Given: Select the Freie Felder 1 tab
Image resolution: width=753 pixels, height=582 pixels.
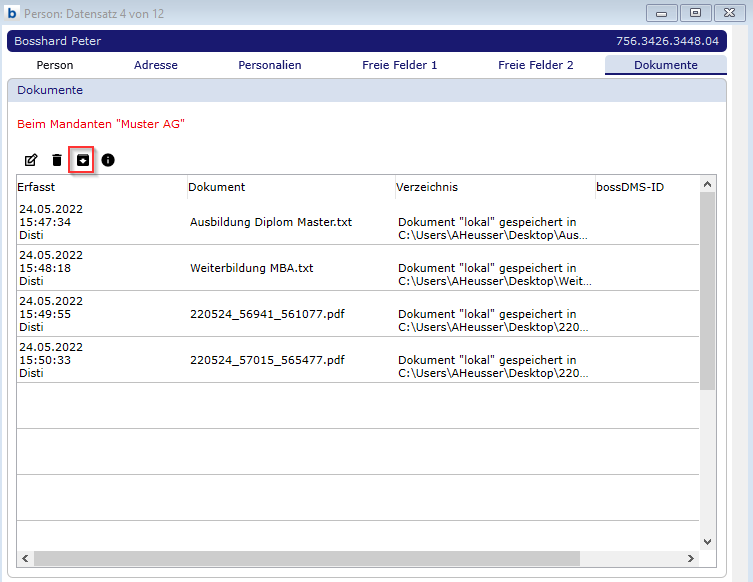Looking at the screenshot, I should (399, 65).
